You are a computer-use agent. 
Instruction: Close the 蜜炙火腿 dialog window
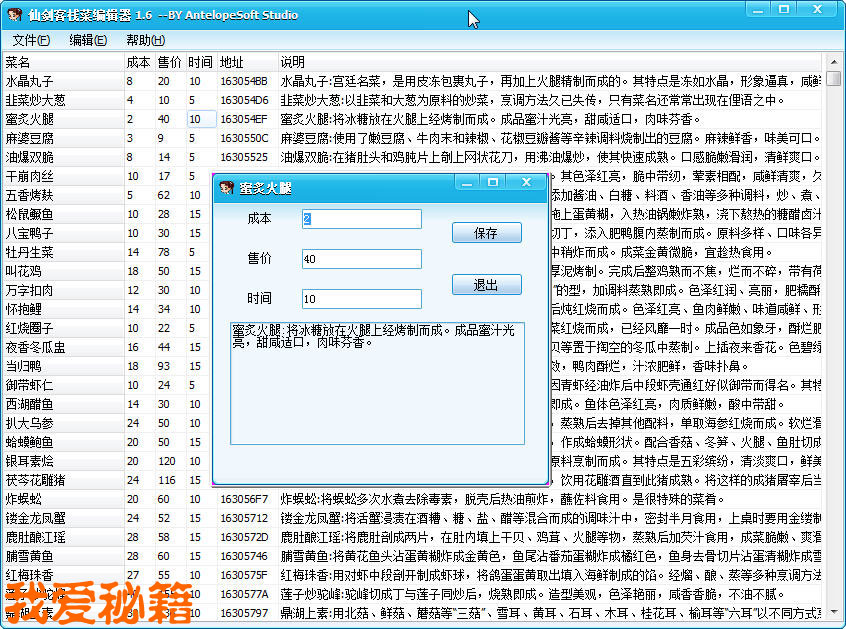(526, 182)
